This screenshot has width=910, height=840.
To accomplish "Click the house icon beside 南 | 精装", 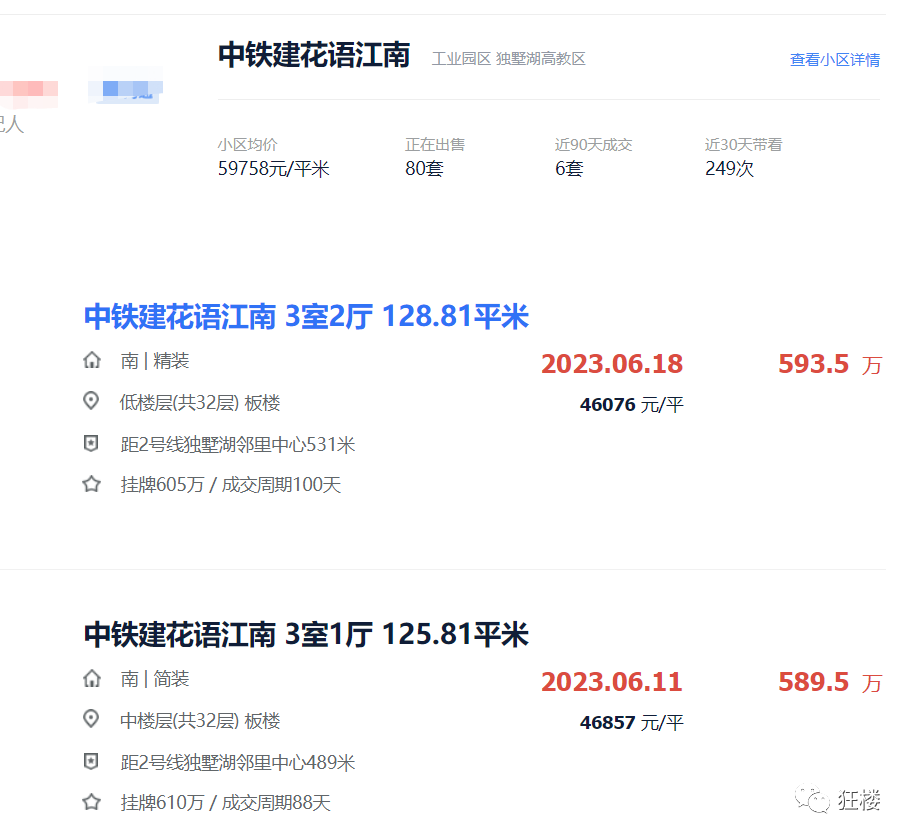I will click(92, 360).
